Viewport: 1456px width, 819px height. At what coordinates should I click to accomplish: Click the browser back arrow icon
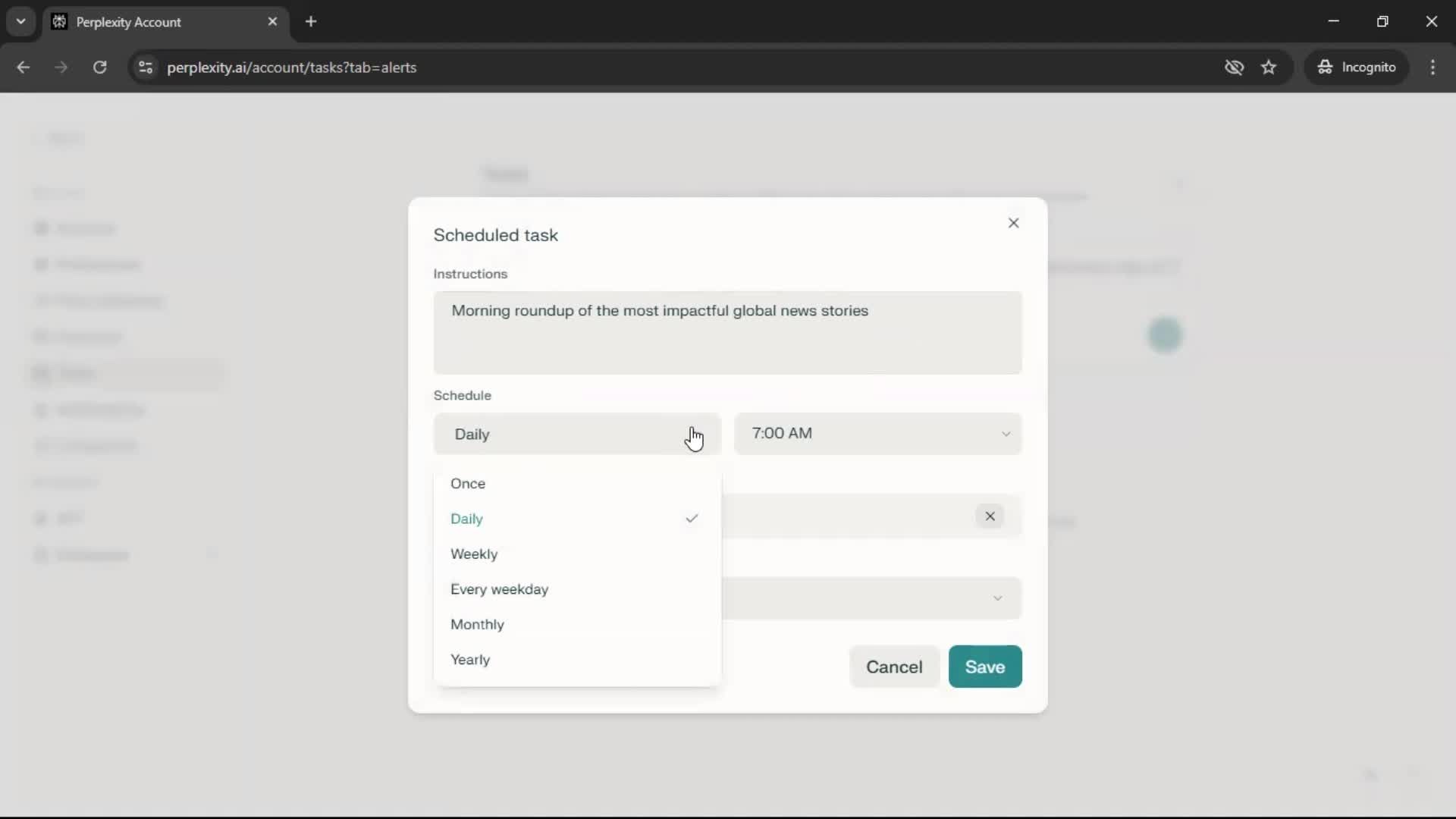[x=23, y=67]
